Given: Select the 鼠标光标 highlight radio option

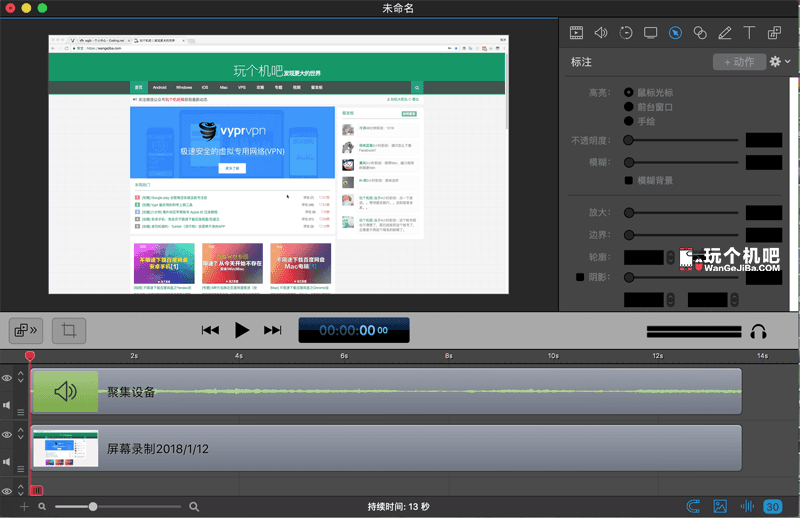Looking at the screenshot, I should (x=629, y=92).
